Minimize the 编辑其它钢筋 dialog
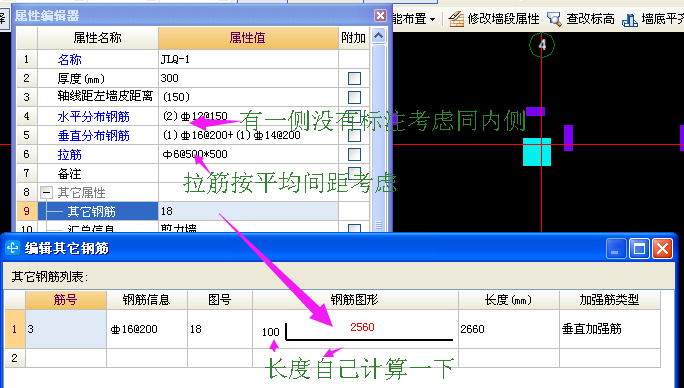 tap(616, 249)
